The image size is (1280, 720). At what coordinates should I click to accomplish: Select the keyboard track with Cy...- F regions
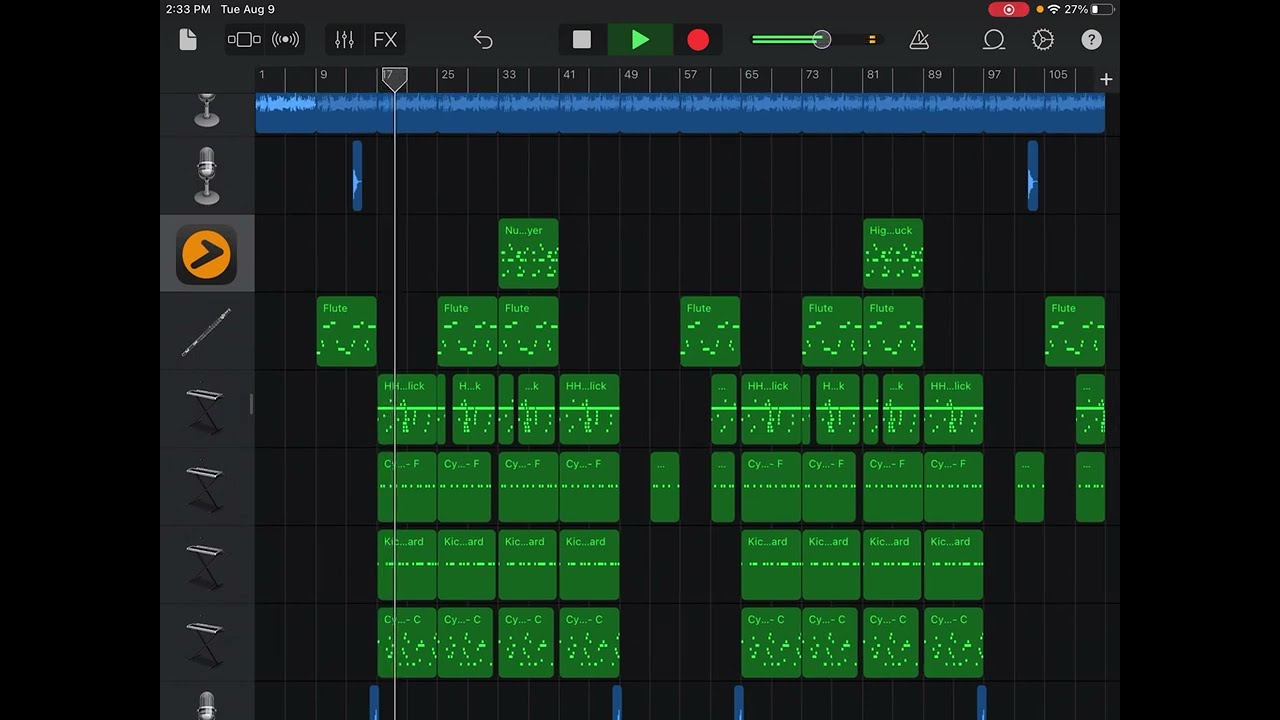205,488
